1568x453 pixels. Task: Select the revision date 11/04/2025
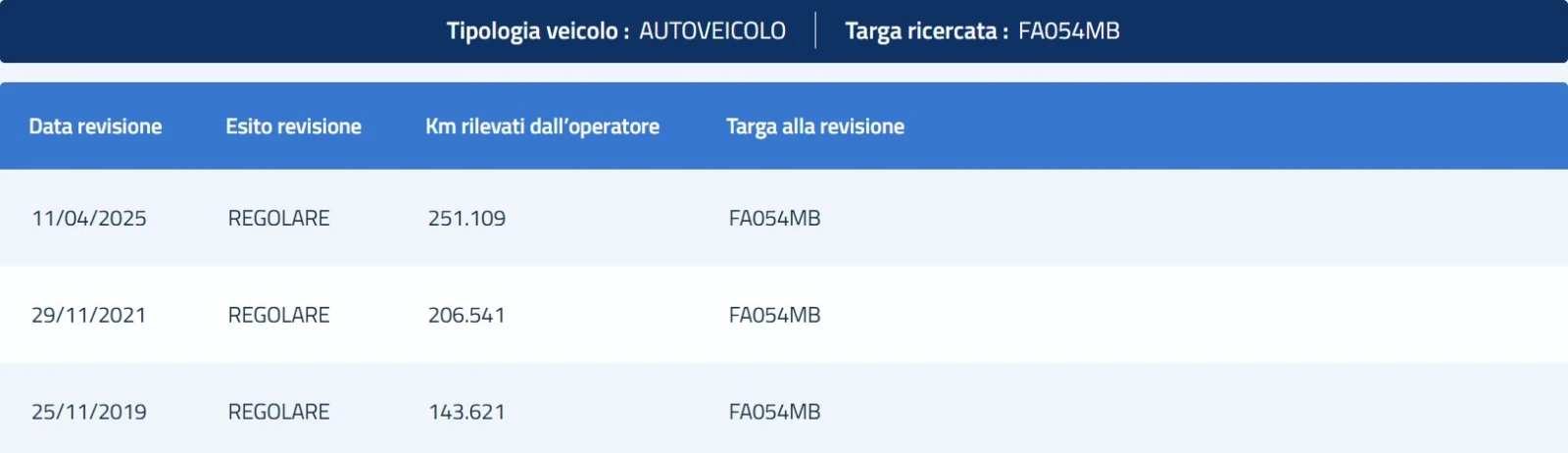coord(89,219)
